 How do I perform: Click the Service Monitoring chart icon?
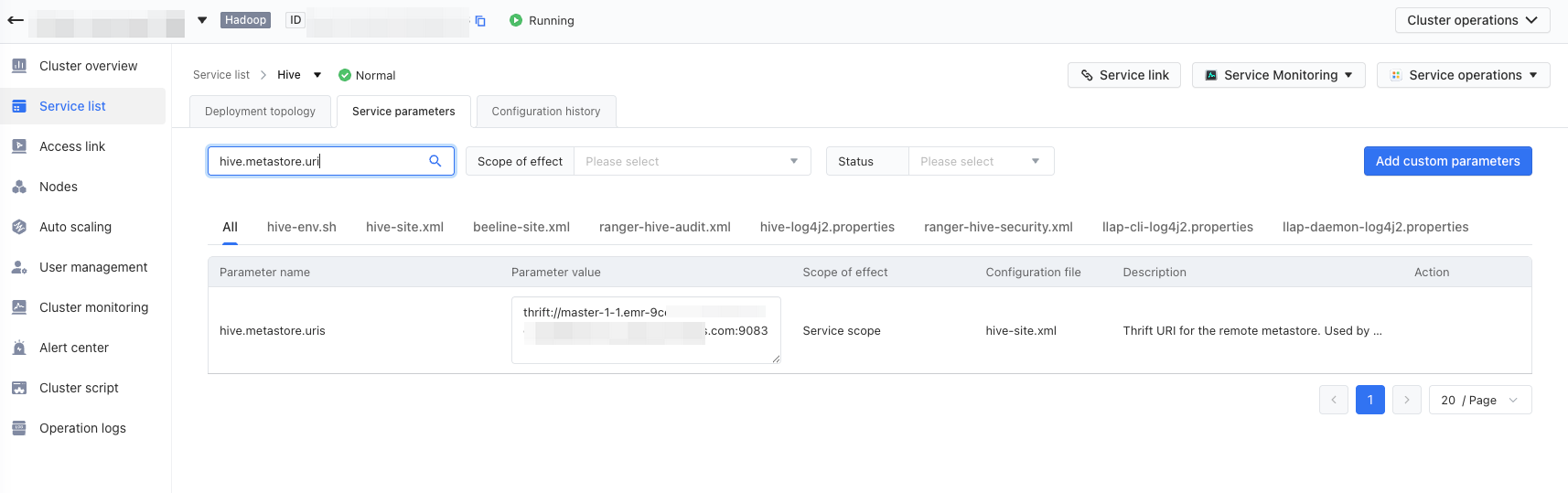coord(1211,75)
